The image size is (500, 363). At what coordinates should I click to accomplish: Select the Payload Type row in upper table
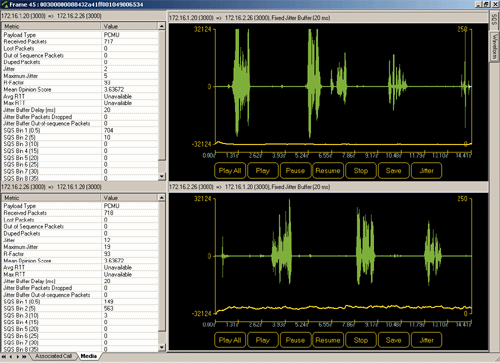click(80, 35)
